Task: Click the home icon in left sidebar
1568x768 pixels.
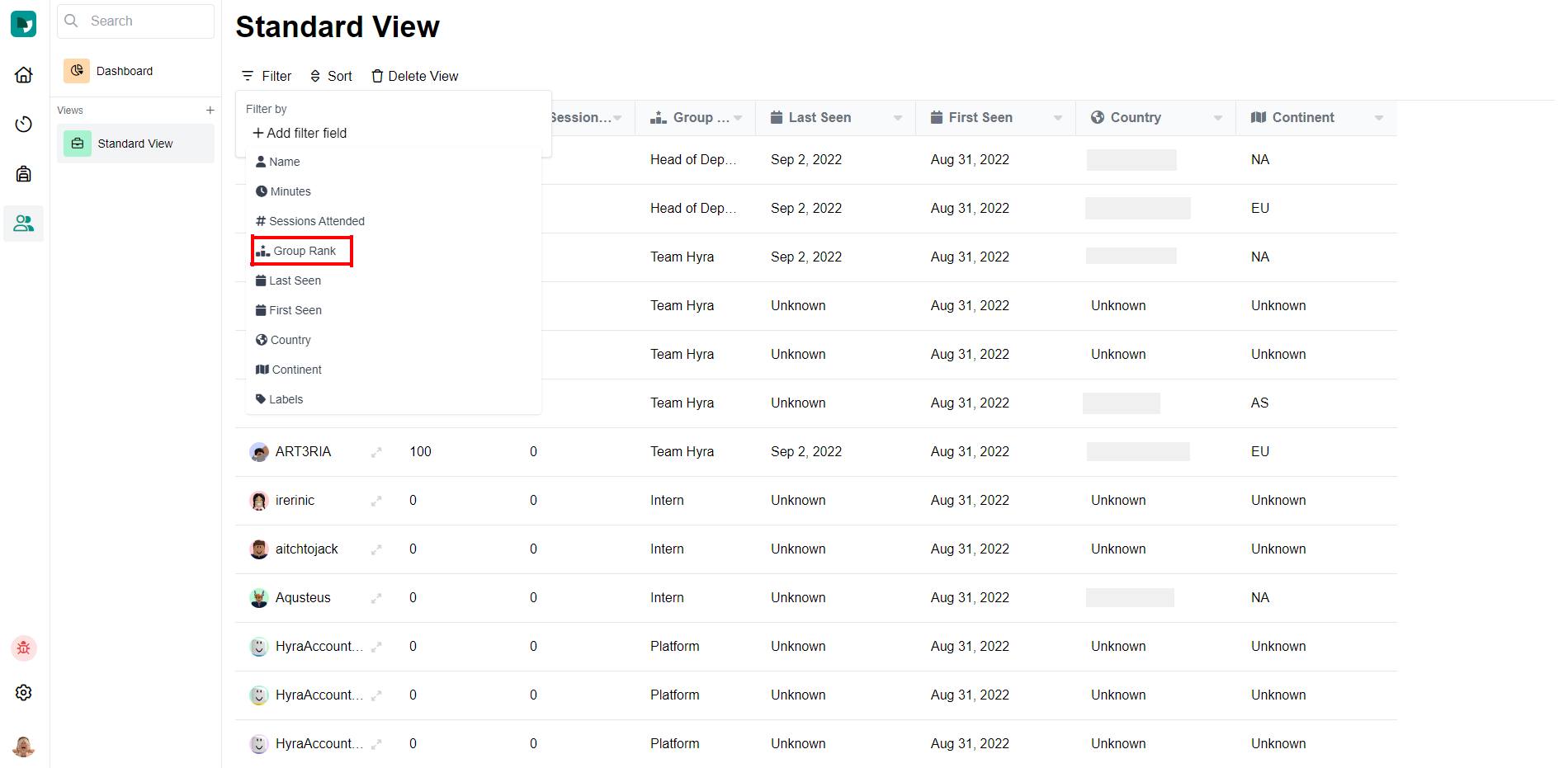Action: pos(24,75)
